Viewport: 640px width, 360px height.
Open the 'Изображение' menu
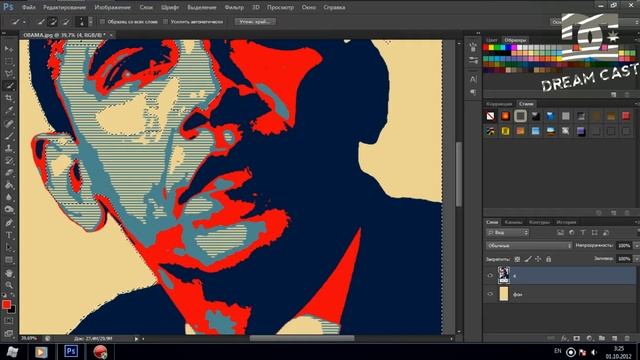pyautogui.click(x=112, y=7)
